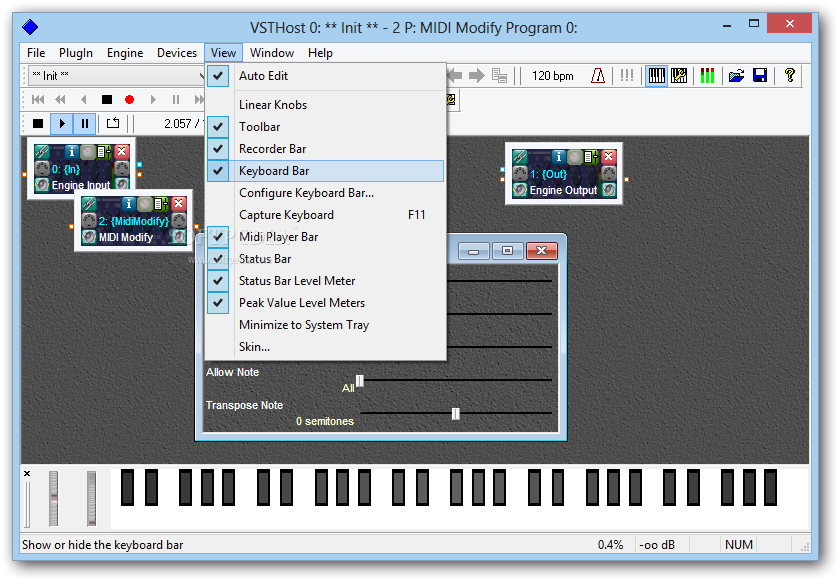The image size is (839, 581).
Task: Click red X on Engine Input node
Action: point(121,151)
